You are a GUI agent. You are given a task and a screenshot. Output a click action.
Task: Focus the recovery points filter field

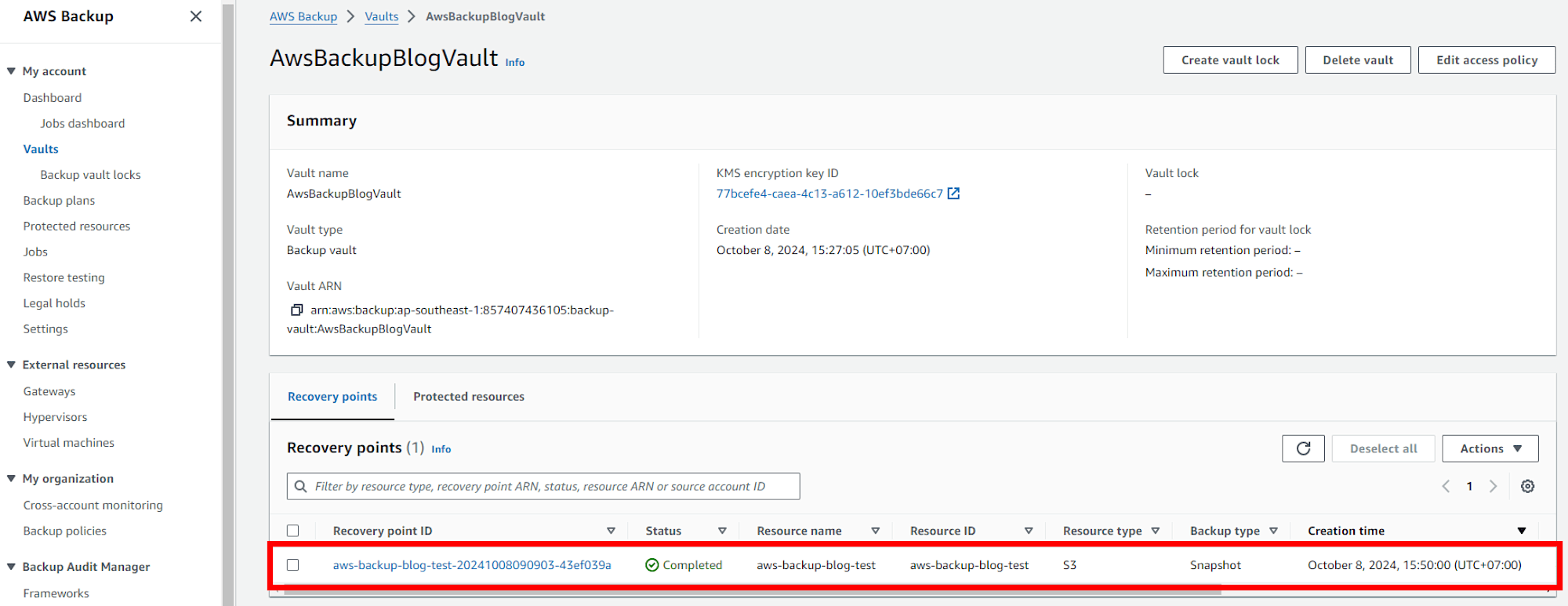coord(543,486)
